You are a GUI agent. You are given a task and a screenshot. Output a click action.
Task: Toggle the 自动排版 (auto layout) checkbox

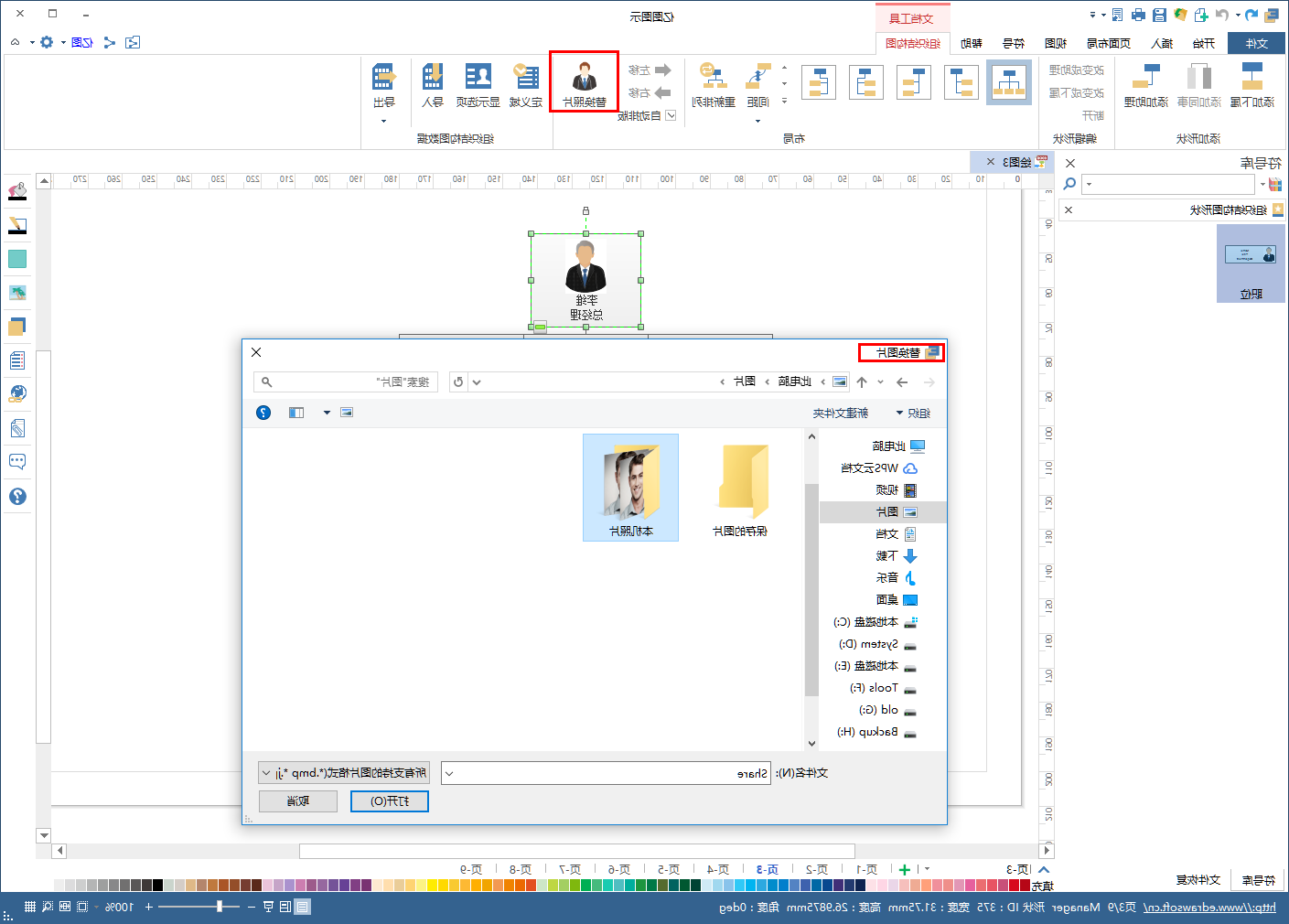click(x=671, y=116)
